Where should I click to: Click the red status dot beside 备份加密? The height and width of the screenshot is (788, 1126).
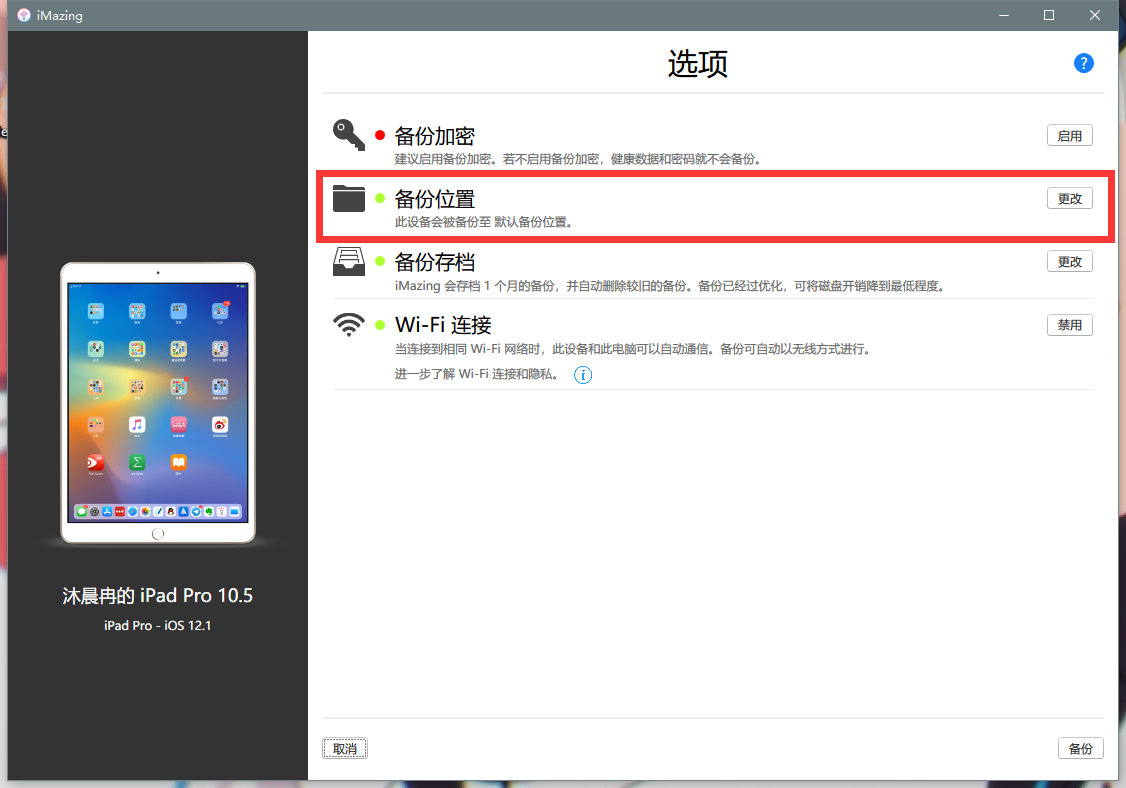(380, 135)
